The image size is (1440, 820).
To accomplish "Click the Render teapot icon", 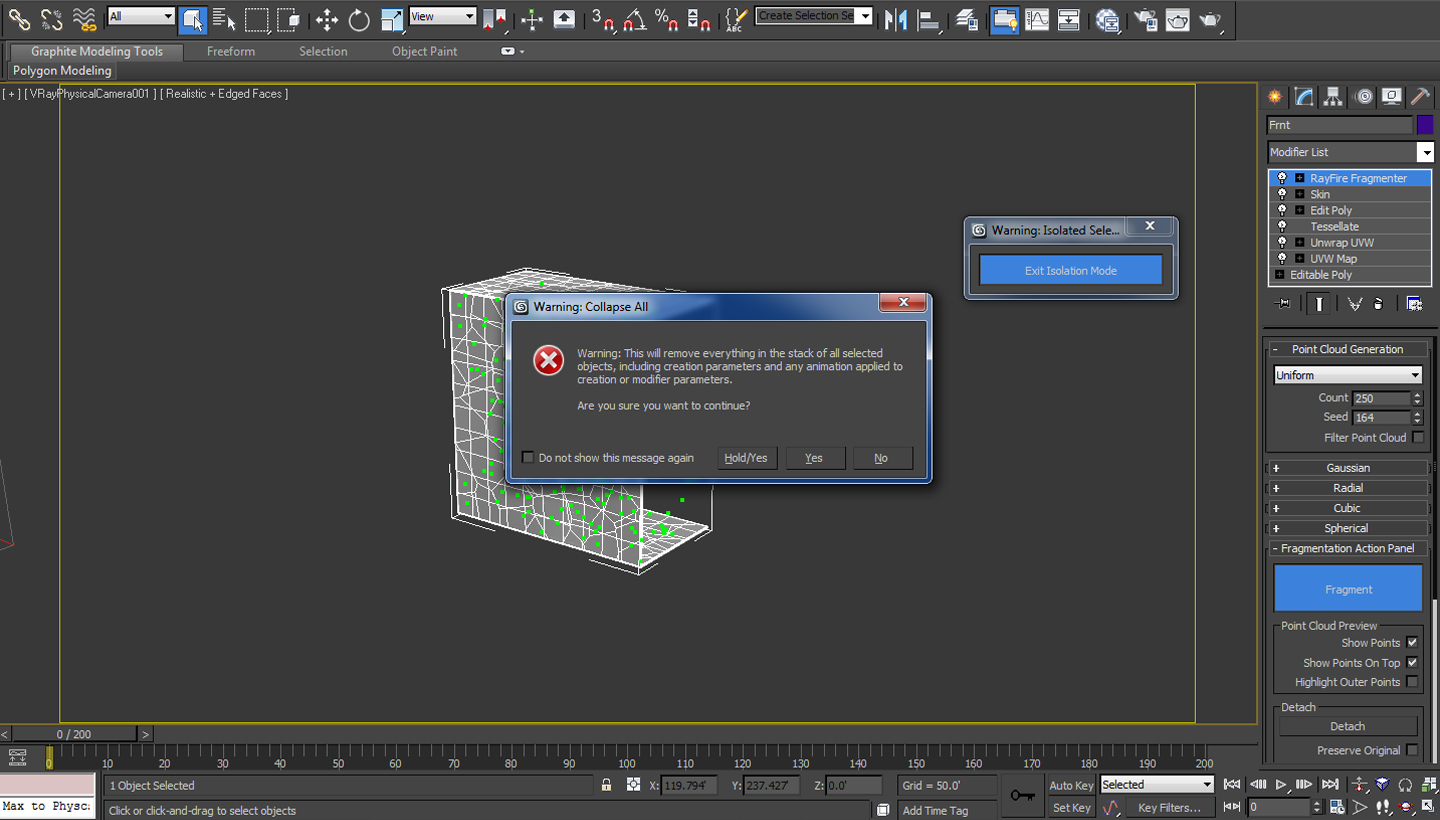I will pos(1210,19).
